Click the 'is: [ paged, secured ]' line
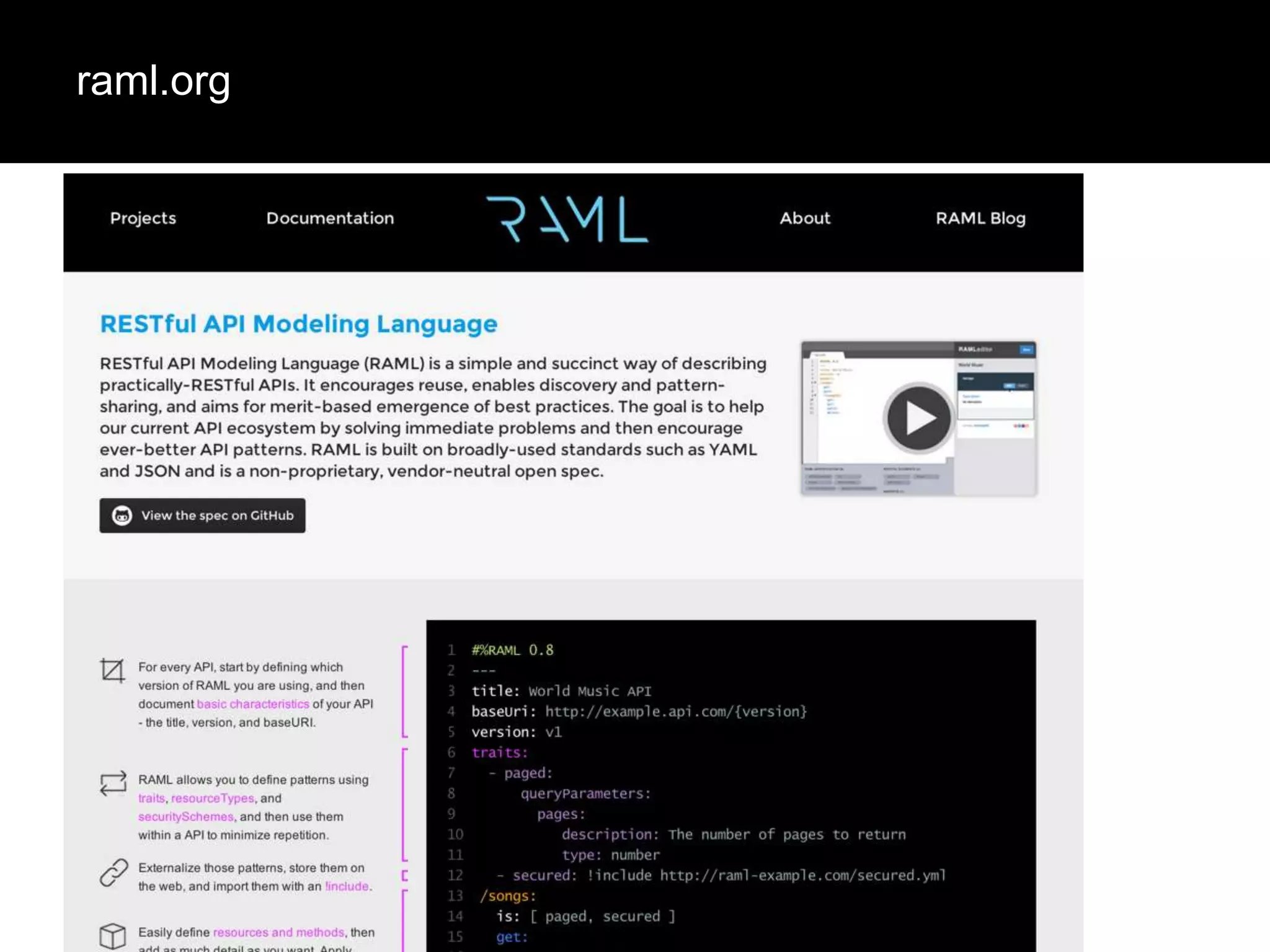 tap(585, 916)
